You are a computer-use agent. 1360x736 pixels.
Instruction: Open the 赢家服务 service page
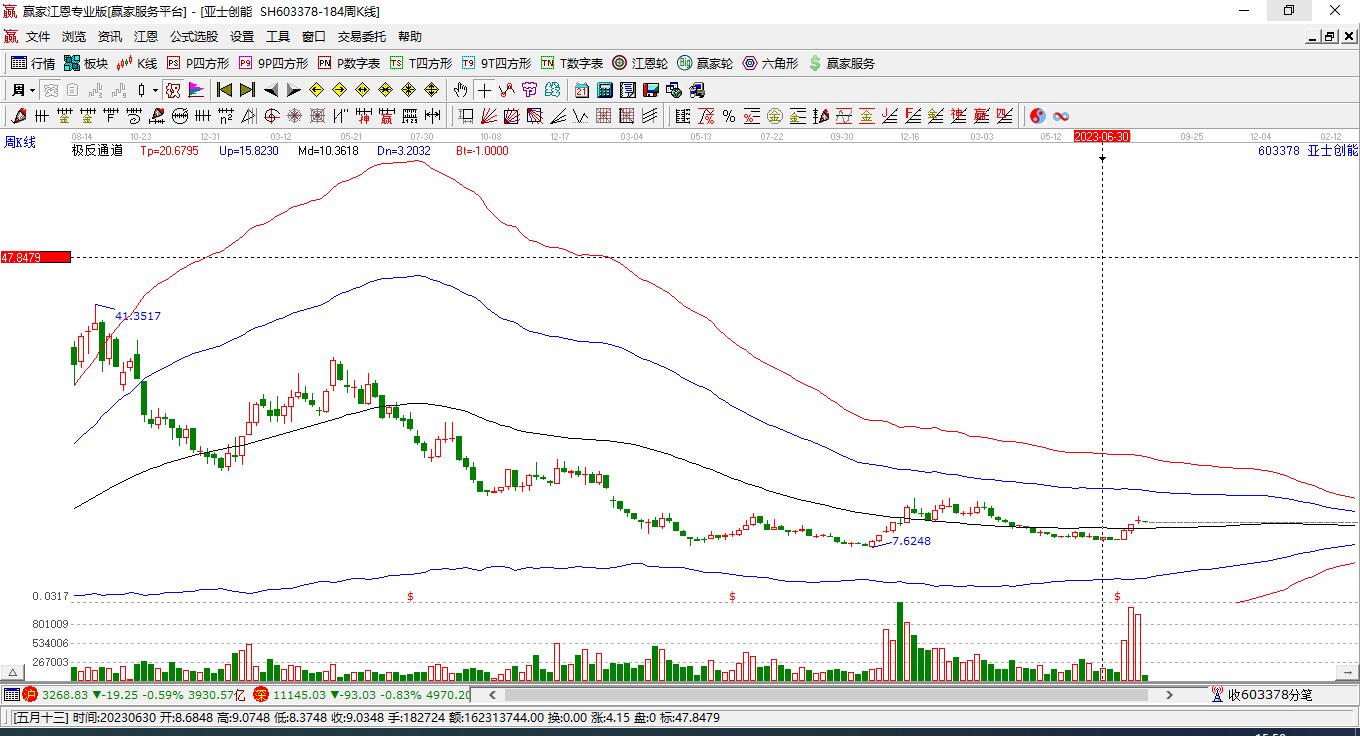841,63
